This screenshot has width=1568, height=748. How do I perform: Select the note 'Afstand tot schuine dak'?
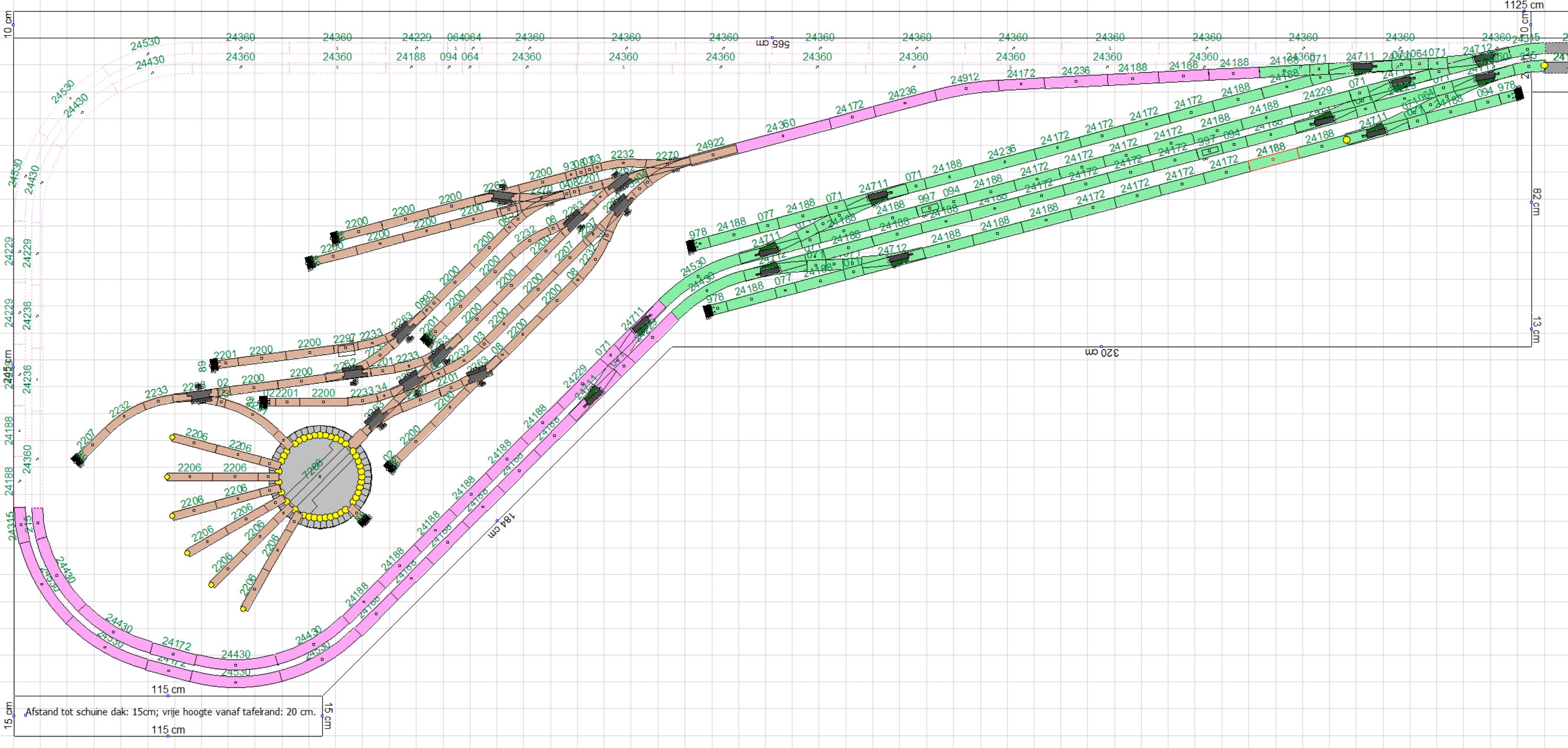[x=170, y=712]
